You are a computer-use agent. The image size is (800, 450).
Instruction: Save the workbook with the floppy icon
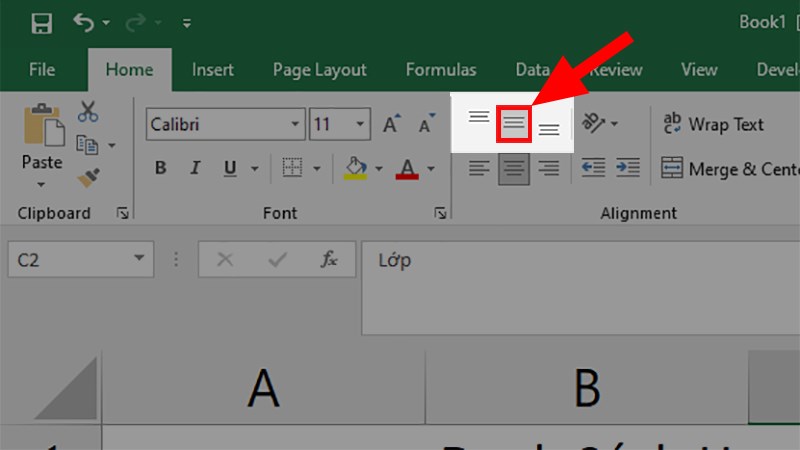[x=41, y=23]
